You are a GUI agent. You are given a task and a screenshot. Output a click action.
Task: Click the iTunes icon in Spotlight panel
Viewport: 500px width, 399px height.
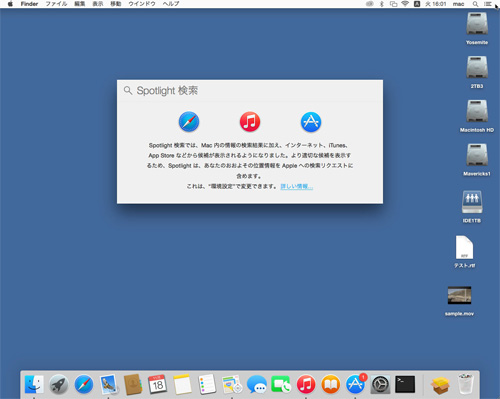[250, 122]
